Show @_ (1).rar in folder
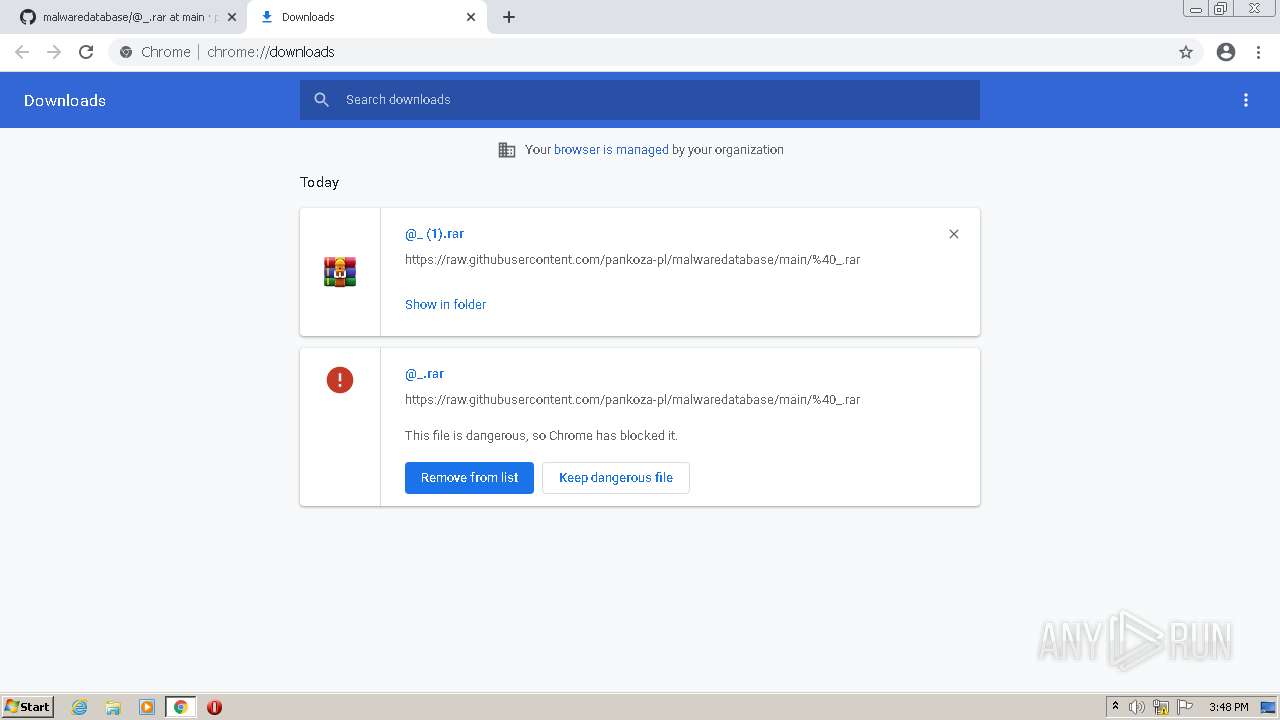This screenshot has width=1280, height=720. click(445, 305)
